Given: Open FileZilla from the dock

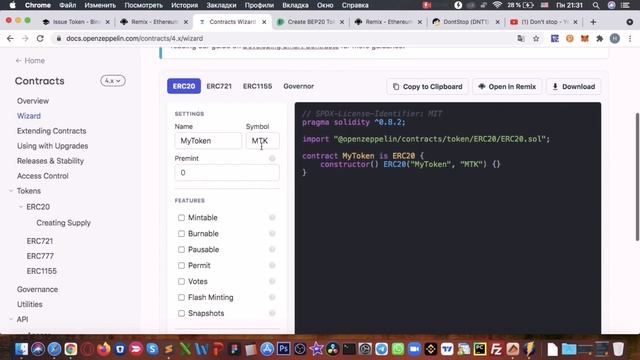Looking at the screenshot, I should pos(496,349).
